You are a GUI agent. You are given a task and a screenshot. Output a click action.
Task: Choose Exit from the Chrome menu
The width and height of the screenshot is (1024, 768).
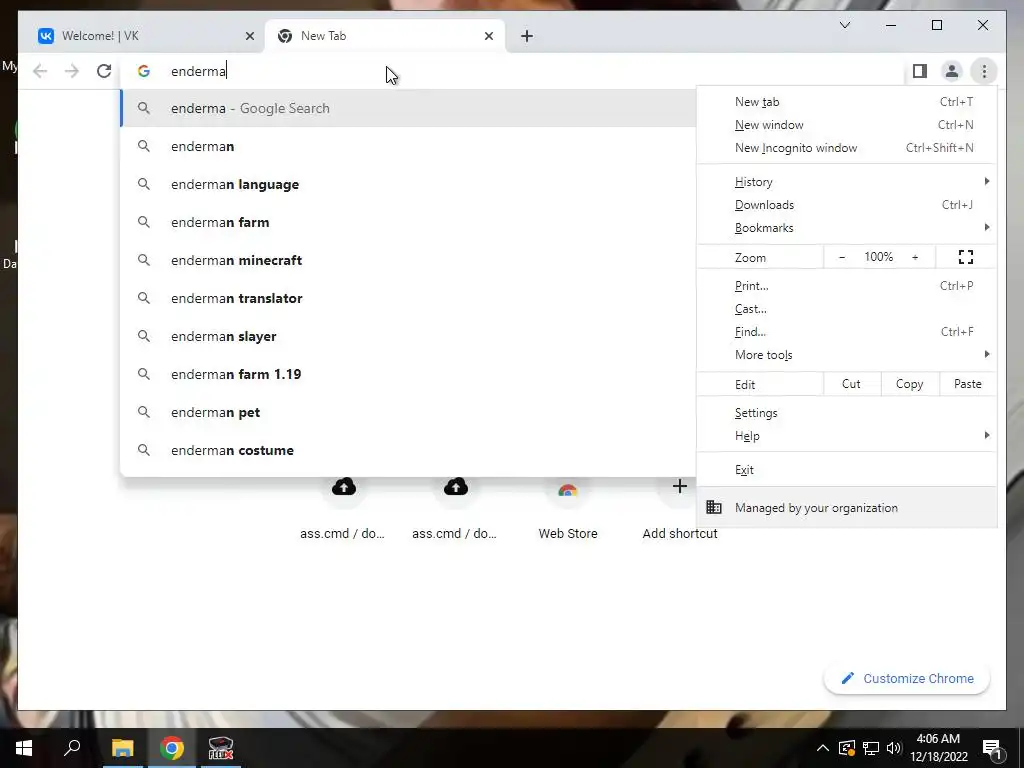(847, 470)
